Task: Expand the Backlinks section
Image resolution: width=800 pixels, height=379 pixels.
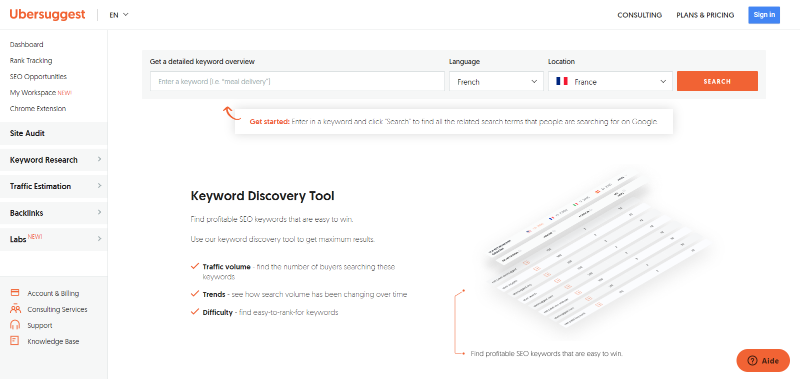Action: pos(54,213)
